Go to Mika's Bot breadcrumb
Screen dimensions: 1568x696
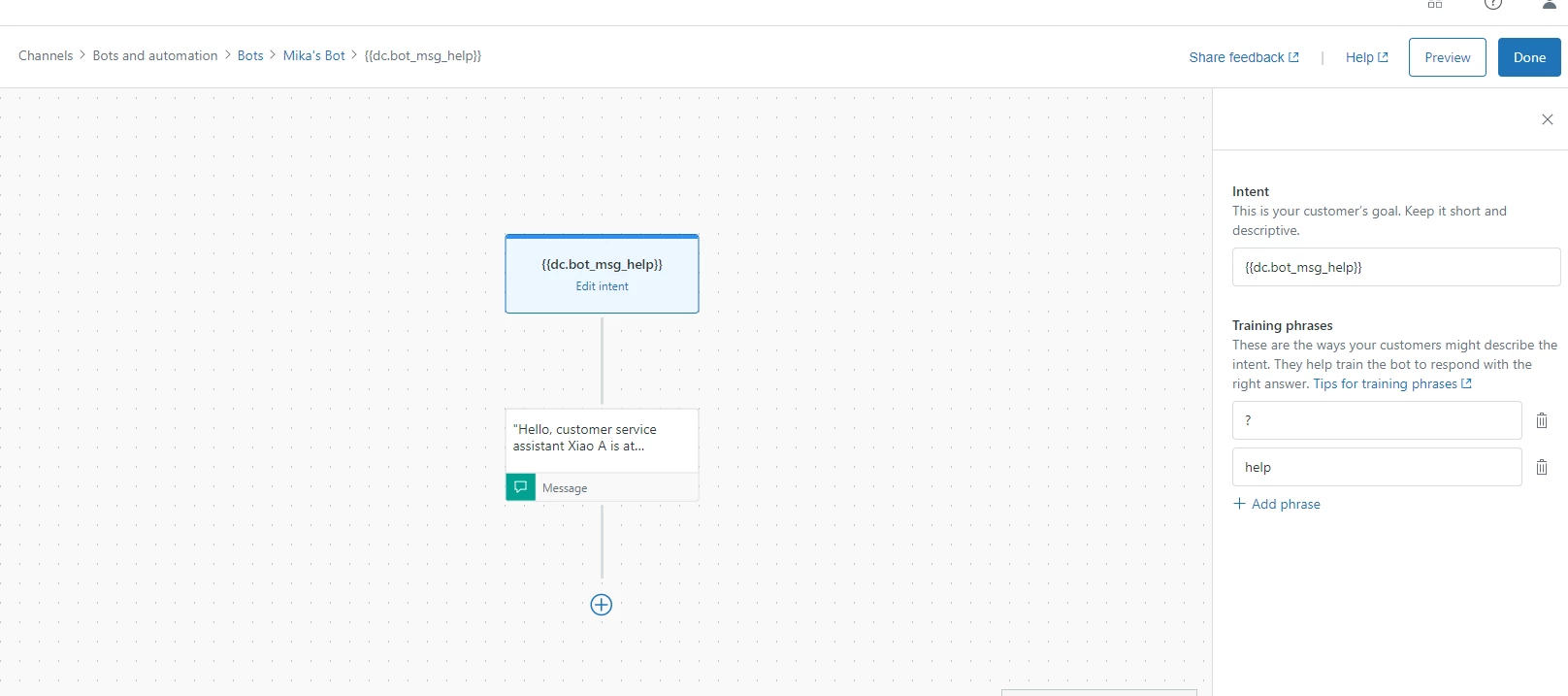(314, 55)
